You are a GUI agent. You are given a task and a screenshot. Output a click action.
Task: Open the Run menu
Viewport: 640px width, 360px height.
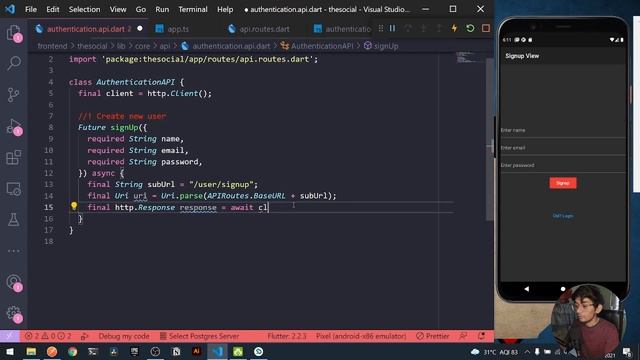pyautogui.click(x=162, y=9)
